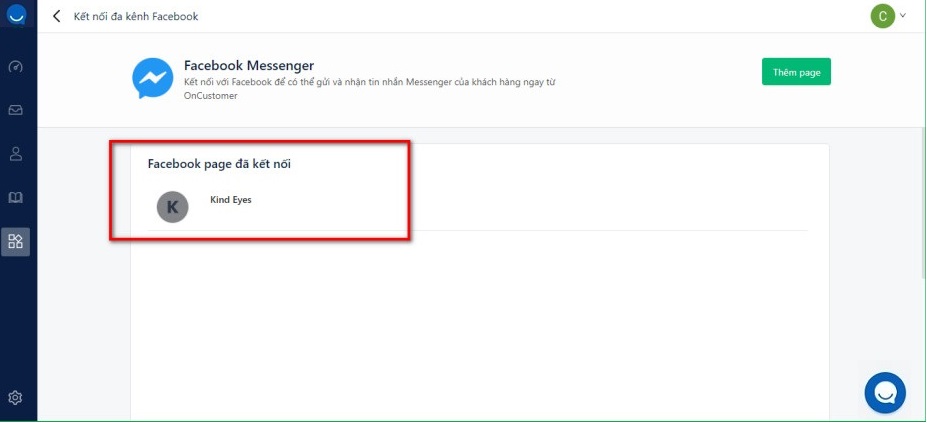Click the Facebook Messenger heading
Viewport: 927px width, 423px height.
249,65
